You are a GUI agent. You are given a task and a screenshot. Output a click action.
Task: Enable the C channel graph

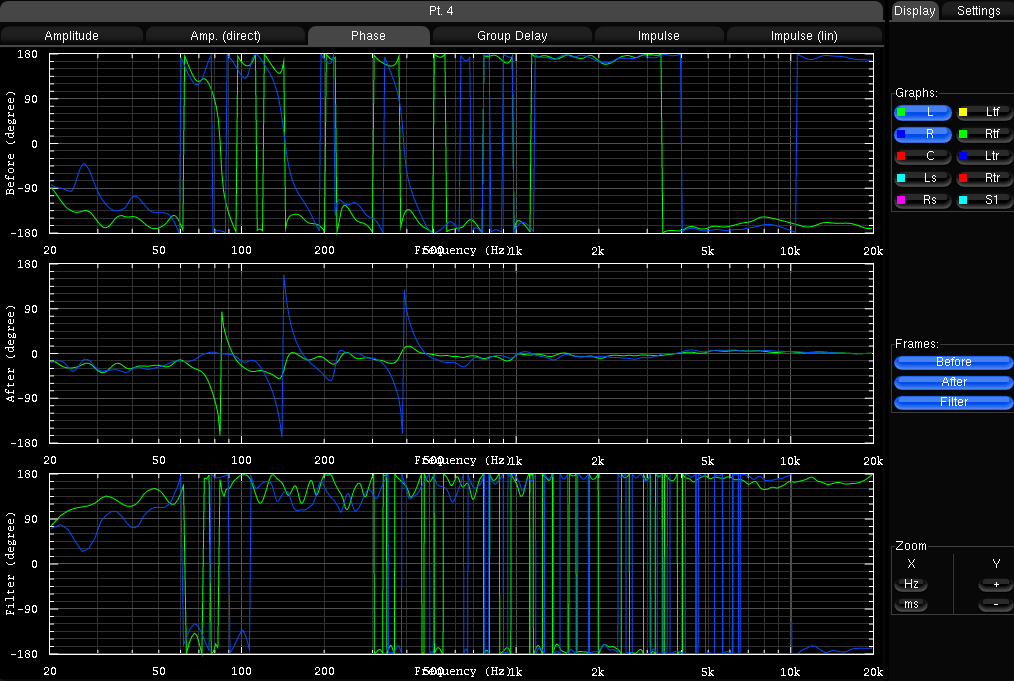921,156
